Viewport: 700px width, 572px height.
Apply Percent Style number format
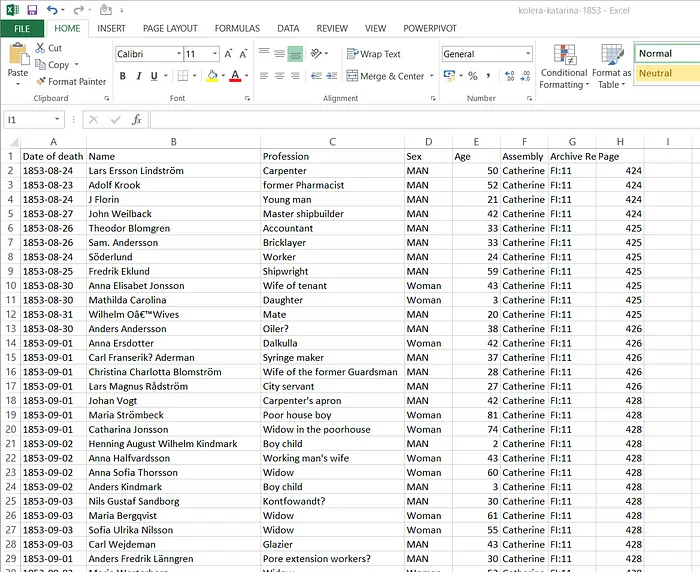point(473,76)
